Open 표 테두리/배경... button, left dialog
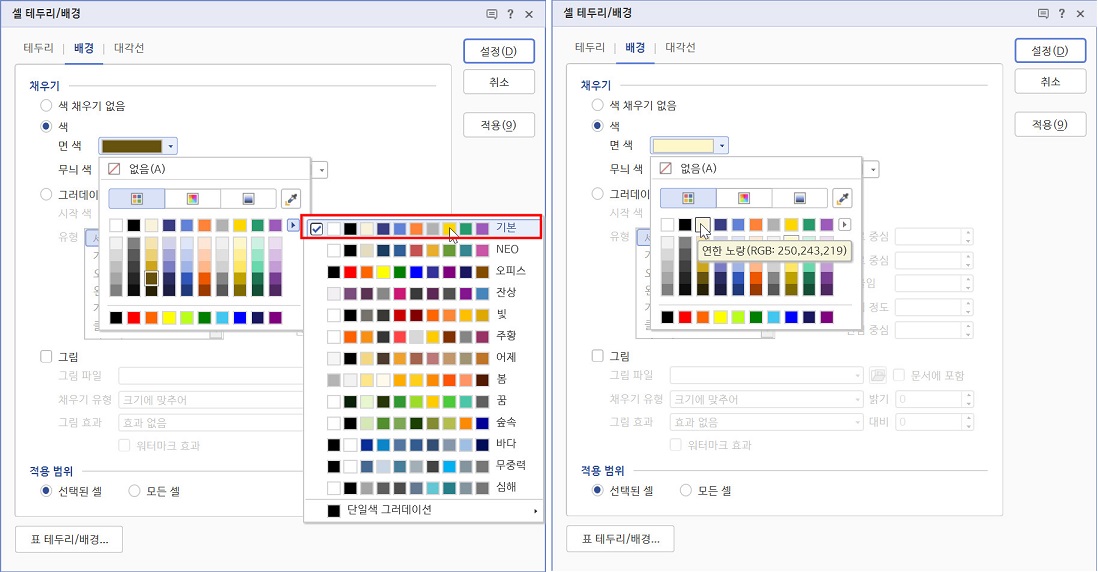 (69, 539)
